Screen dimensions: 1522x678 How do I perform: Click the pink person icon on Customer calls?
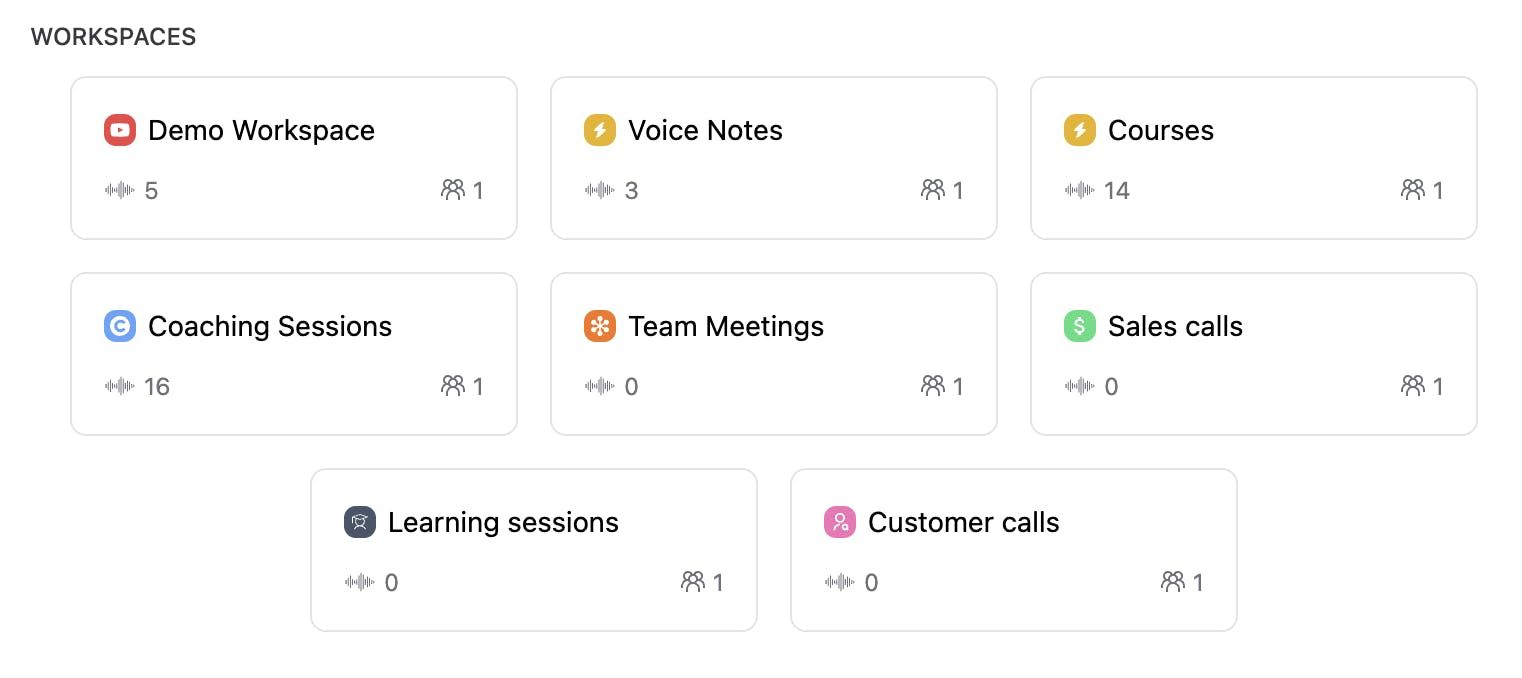coord(839,522)
